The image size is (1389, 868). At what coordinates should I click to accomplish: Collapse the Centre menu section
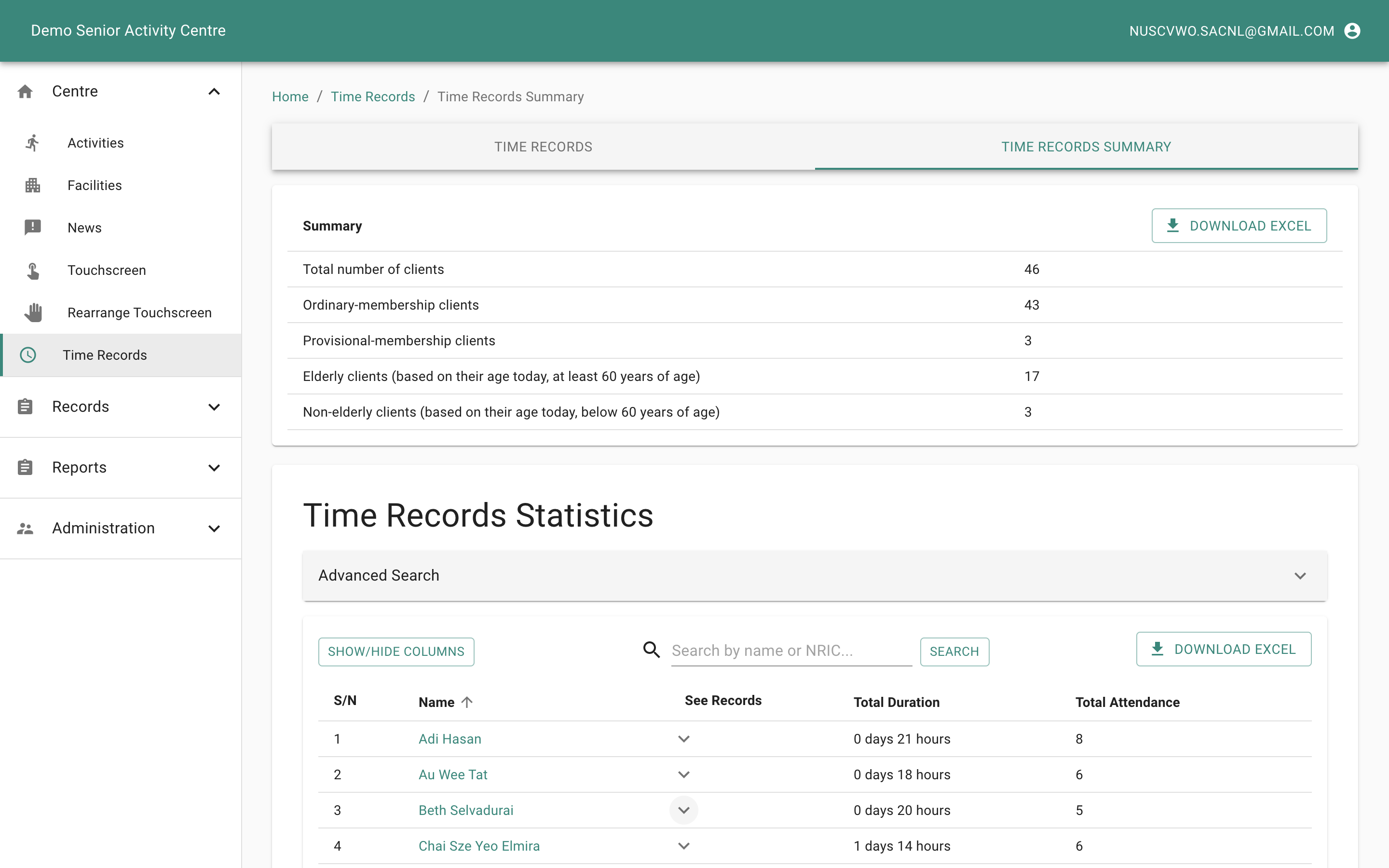(x=214, y=91)
